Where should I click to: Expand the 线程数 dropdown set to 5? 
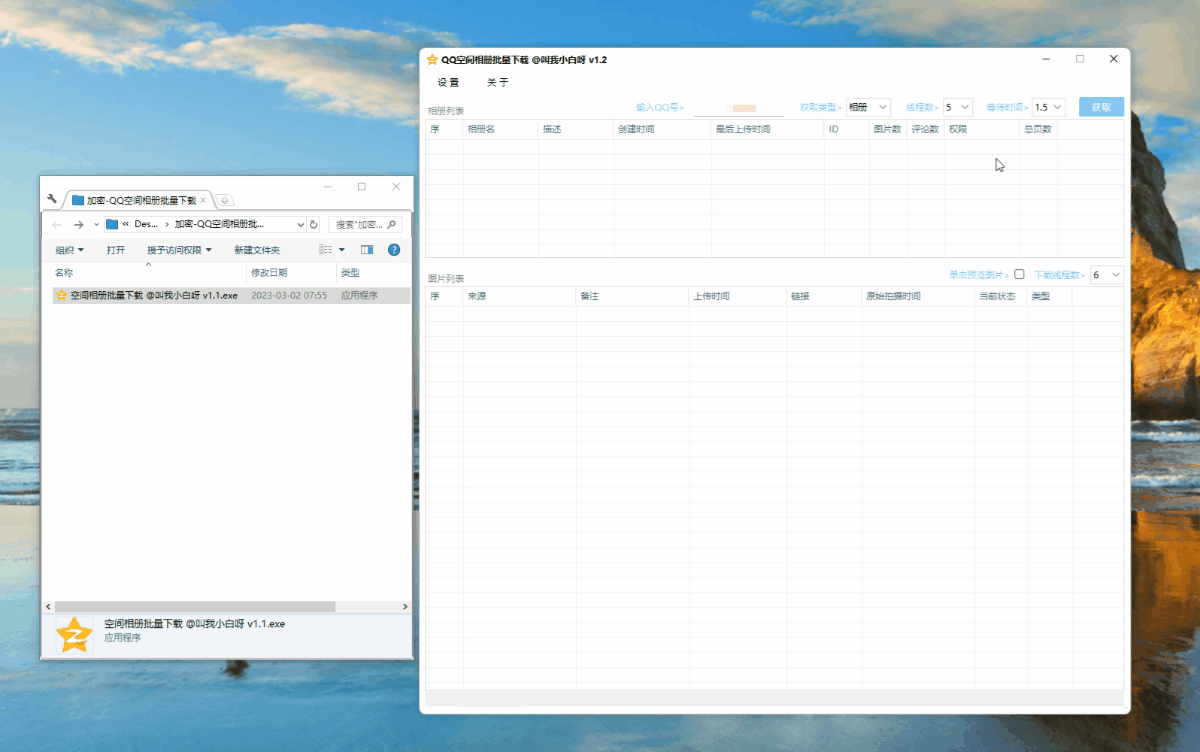pyautogui.click(x=957, y=107)
